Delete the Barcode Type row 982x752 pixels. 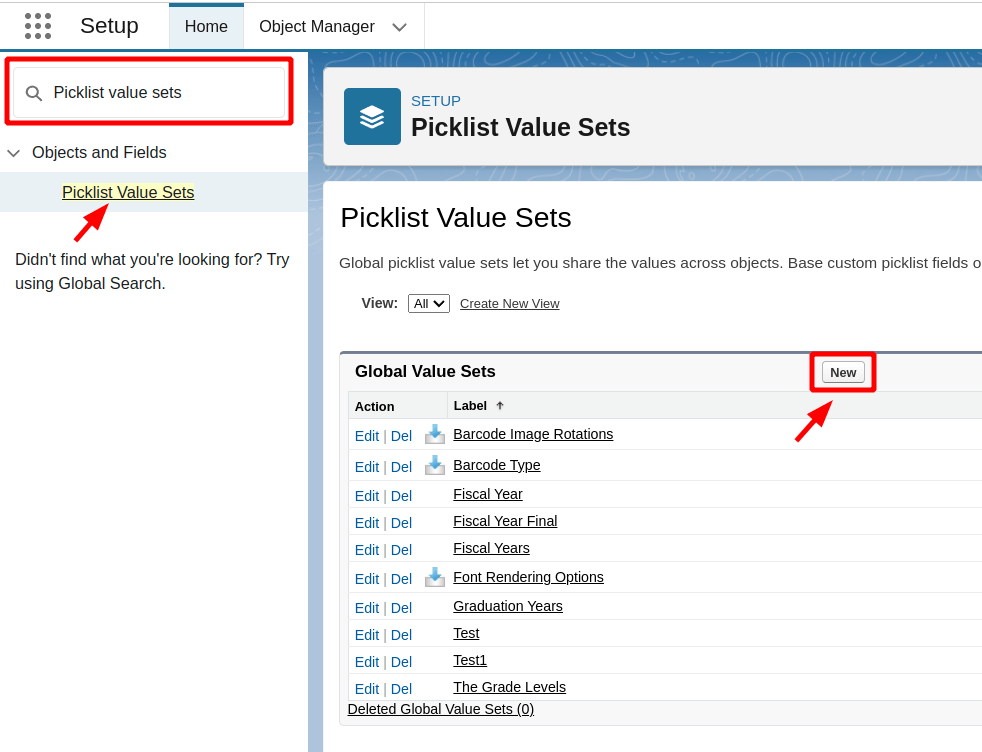click(x=401, y=467)
